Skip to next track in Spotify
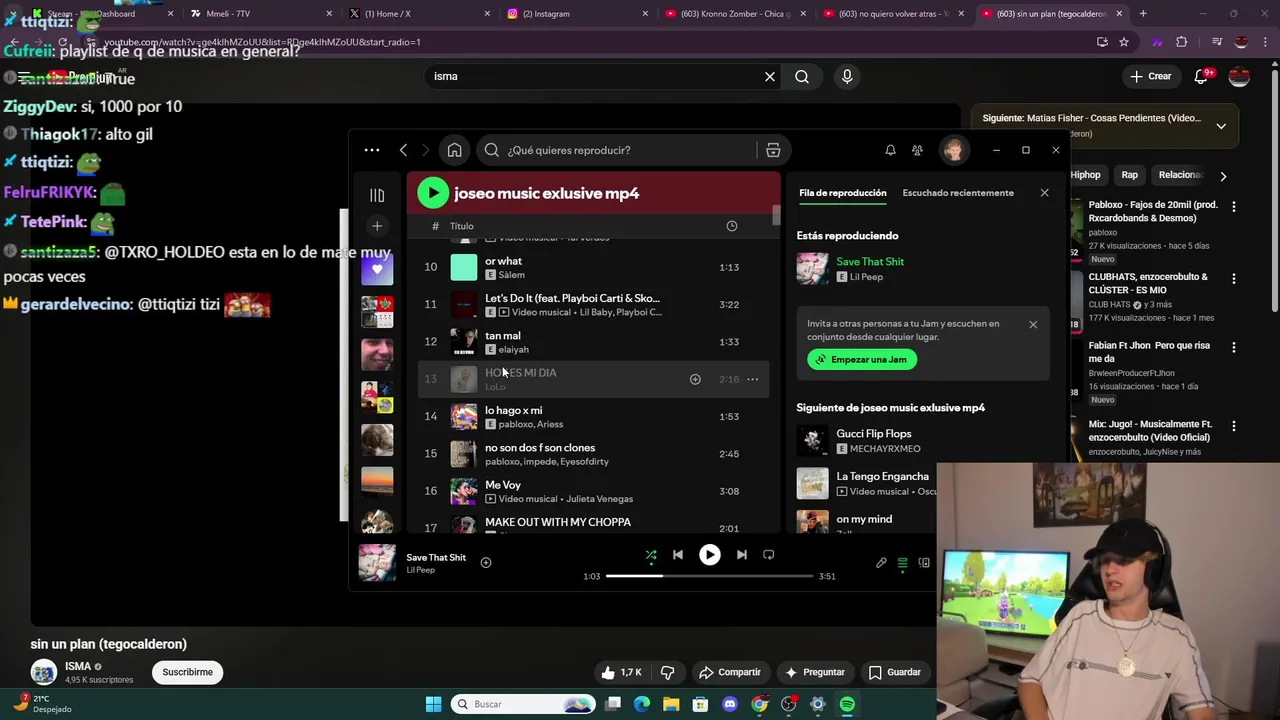 741,555
